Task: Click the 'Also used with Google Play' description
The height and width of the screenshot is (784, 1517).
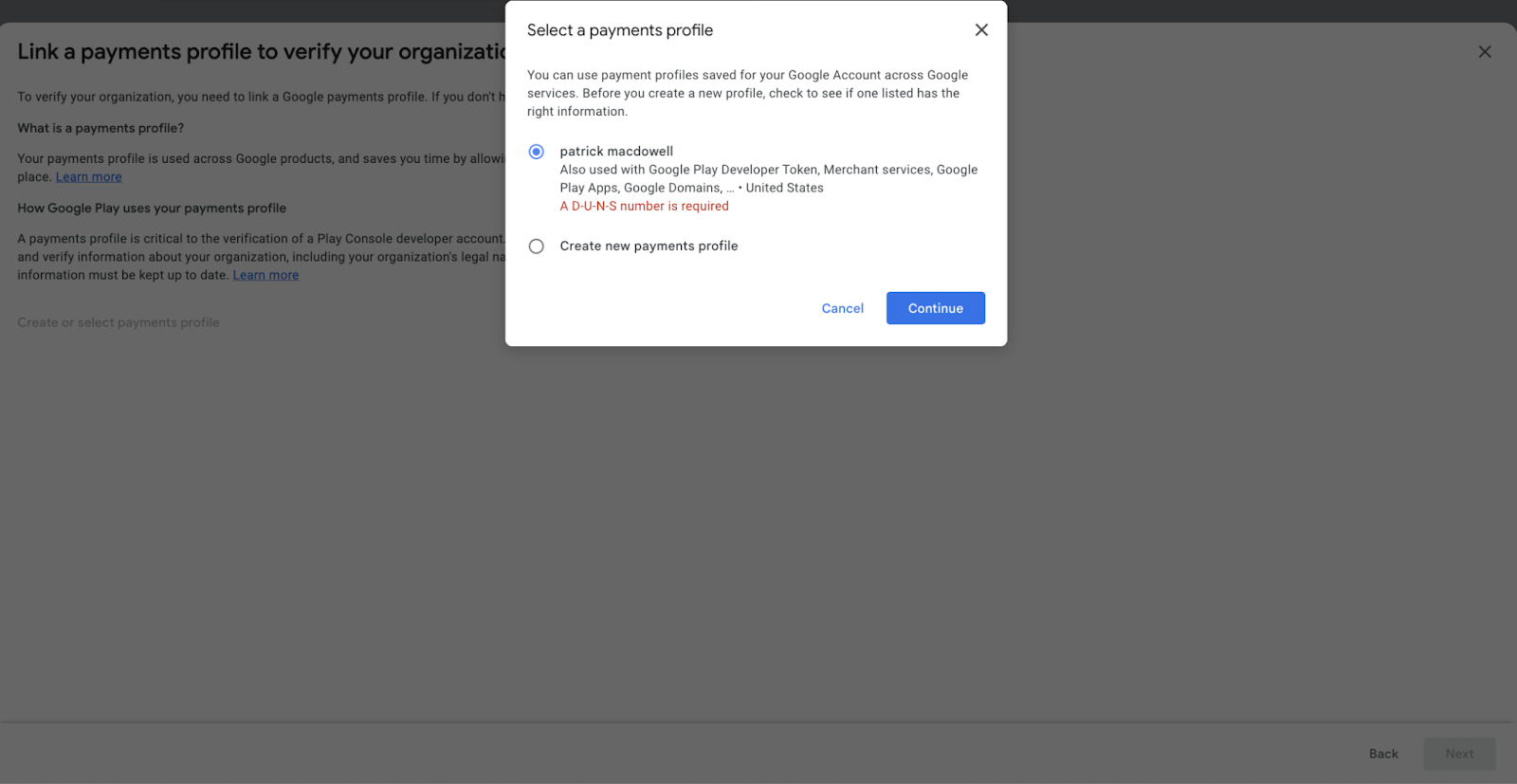Action: 769,178
